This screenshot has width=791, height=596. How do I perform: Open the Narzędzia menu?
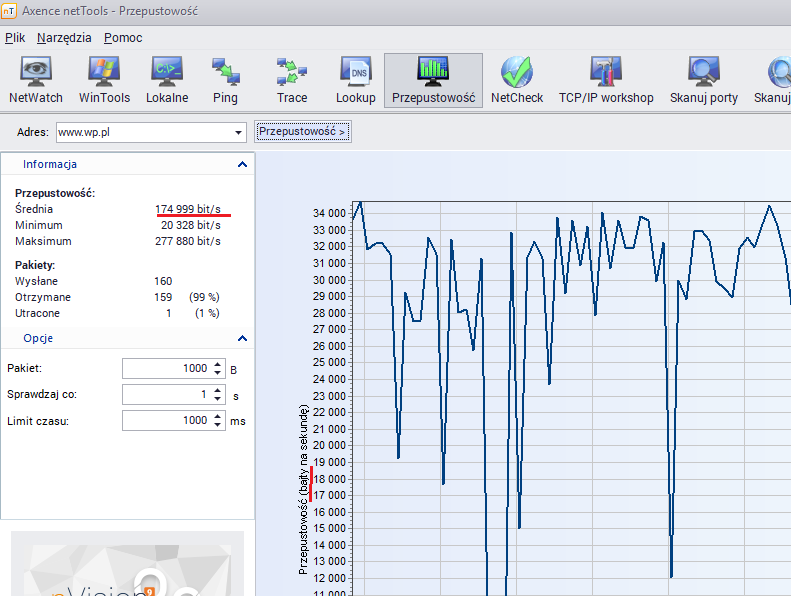[64, 38]
